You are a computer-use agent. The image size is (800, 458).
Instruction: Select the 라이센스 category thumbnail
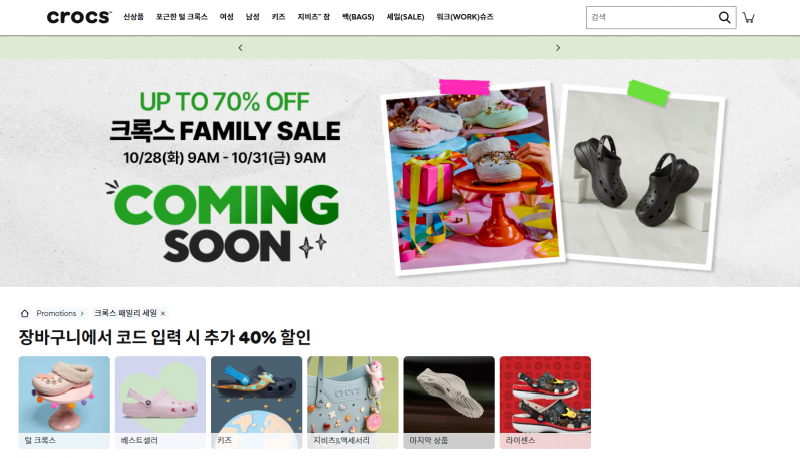click(x=545, y=402)
